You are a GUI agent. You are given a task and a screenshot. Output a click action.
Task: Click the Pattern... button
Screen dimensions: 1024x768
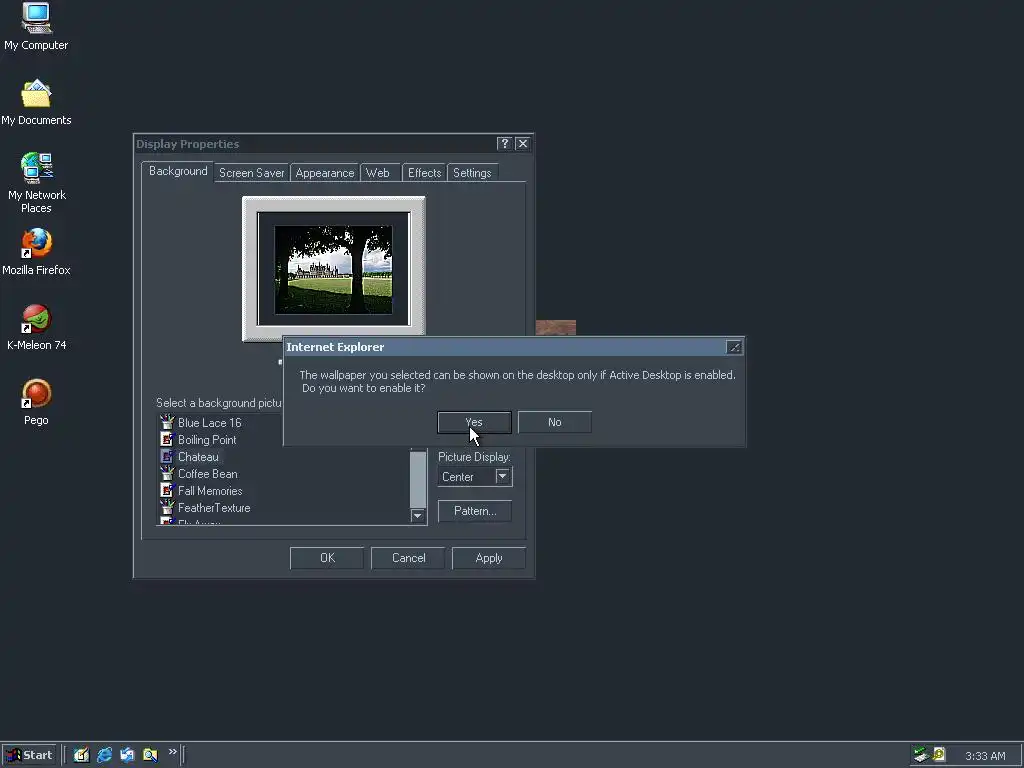click(475, 511)
